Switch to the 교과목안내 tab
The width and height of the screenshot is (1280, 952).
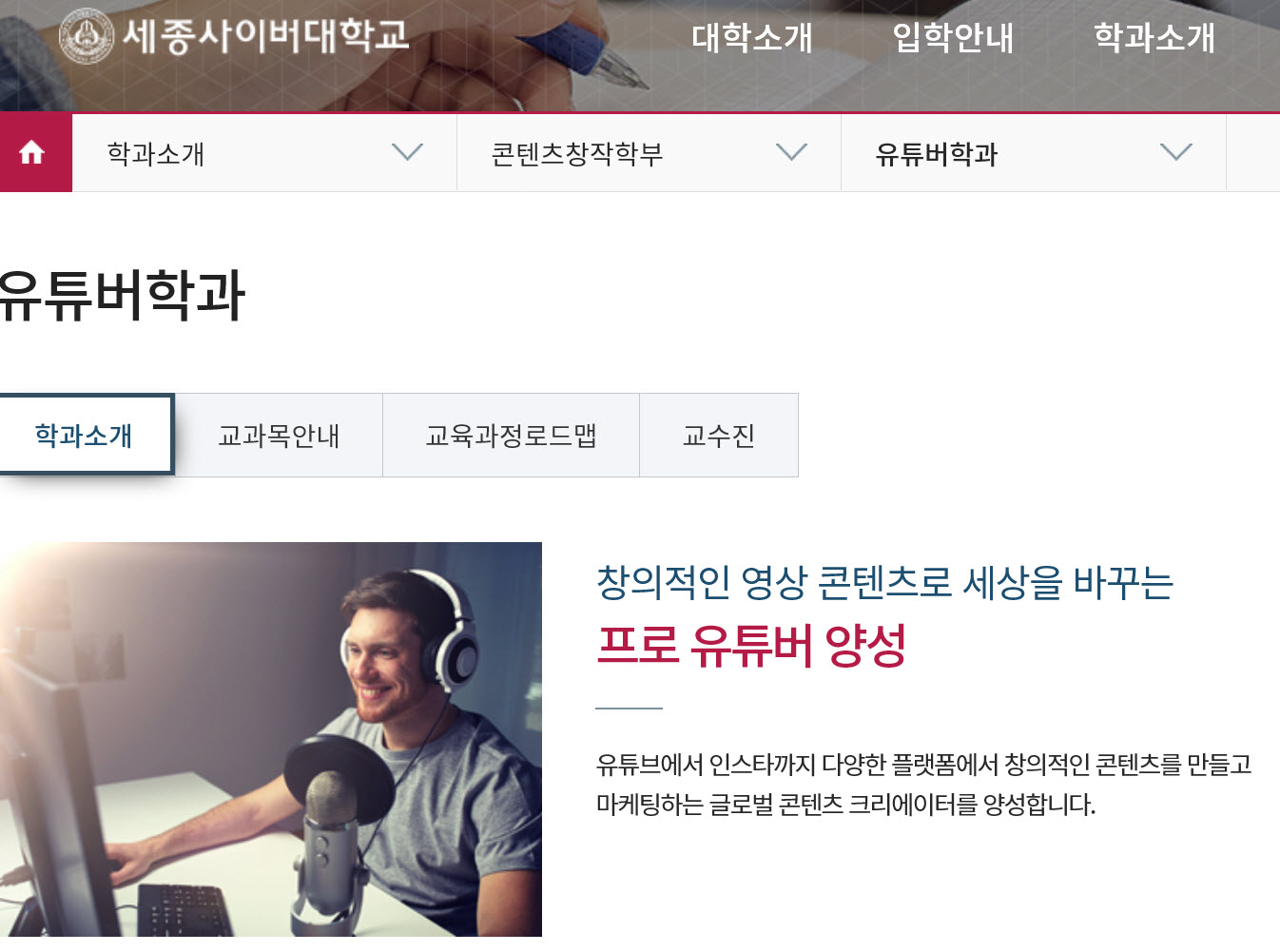279,436
